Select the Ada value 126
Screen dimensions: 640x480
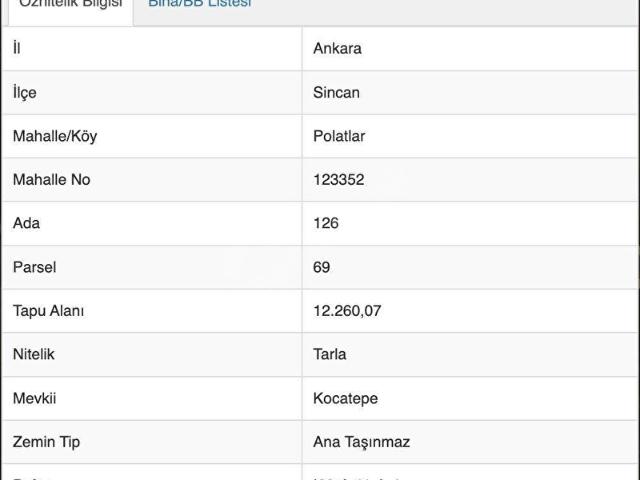pos(326,223)
